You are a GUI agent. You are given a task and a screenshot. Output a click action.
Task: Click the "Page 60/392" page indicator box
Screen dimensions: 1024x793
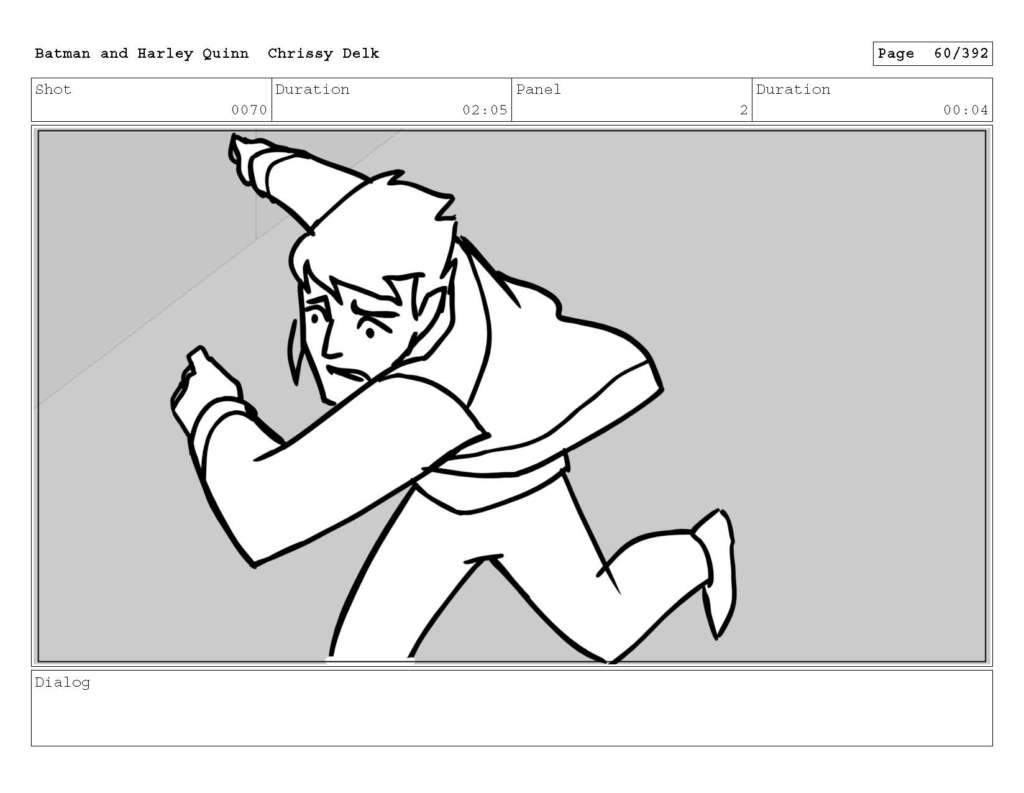tap(933, 54)
